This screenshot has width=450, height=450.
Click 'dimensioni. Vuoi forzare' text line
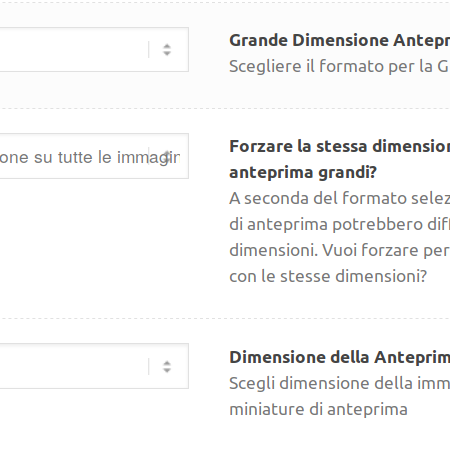click(x=339, y=250)
